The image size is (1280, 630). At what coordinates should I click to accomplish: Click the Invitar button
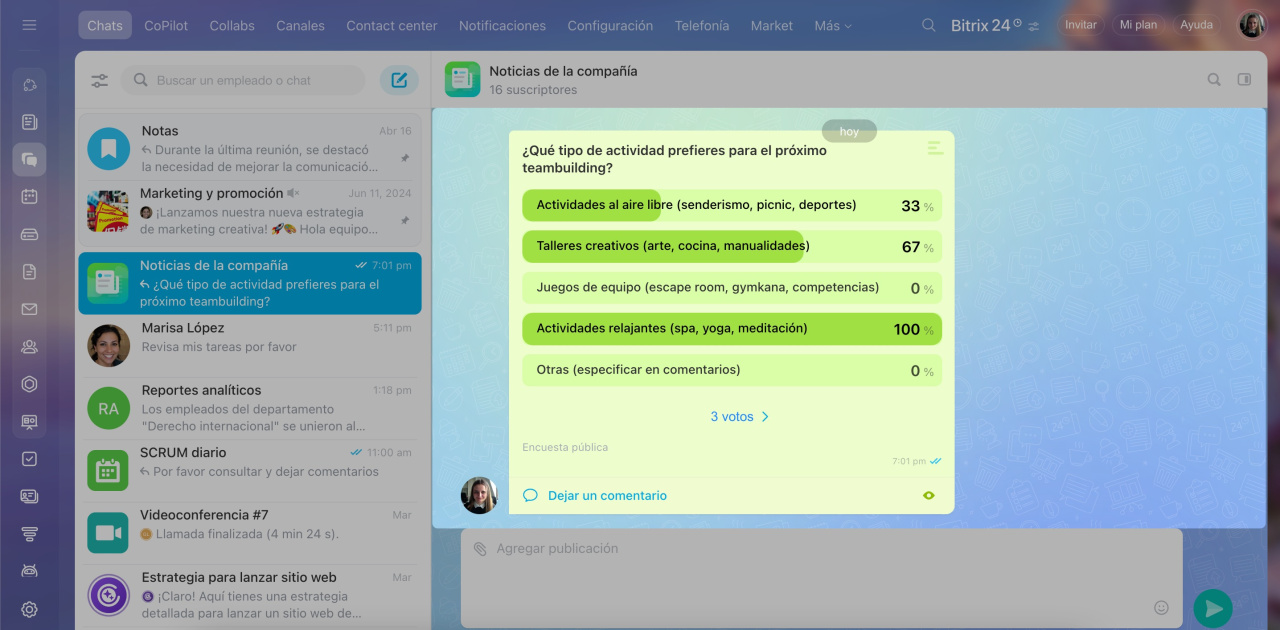(1081, 25)
